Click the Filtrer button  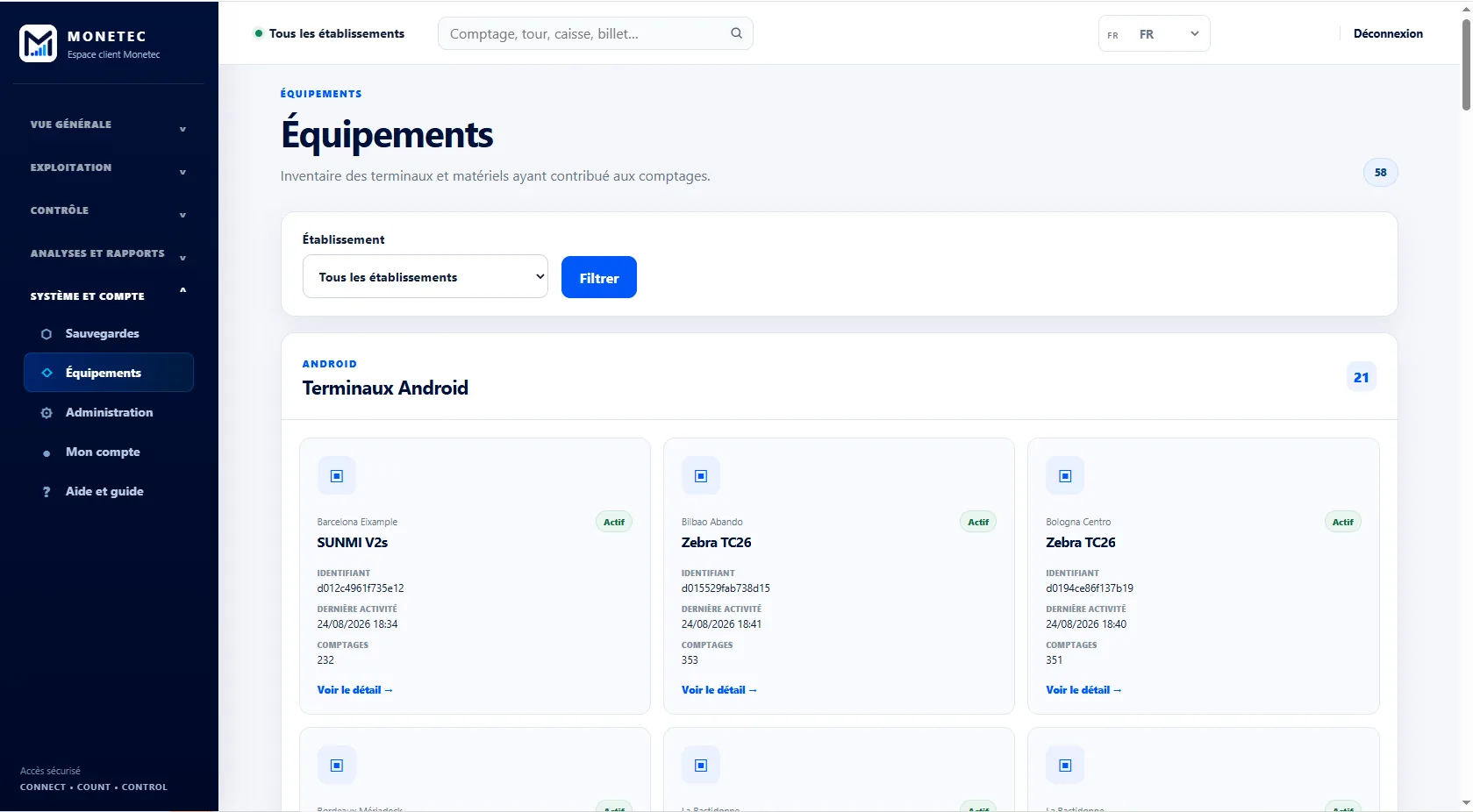click(x=599, y=277)
